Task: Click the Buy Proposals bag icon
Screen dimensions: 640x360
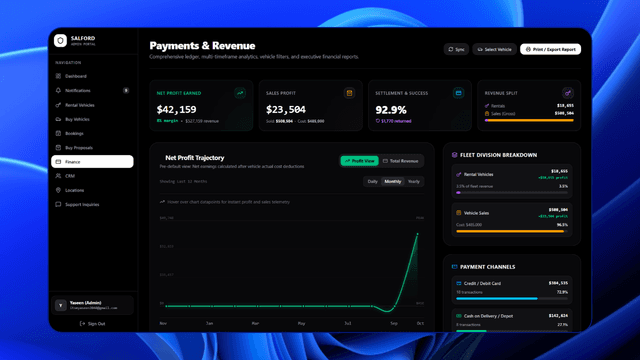Action: pyautogui.click(x=58, y=148)
